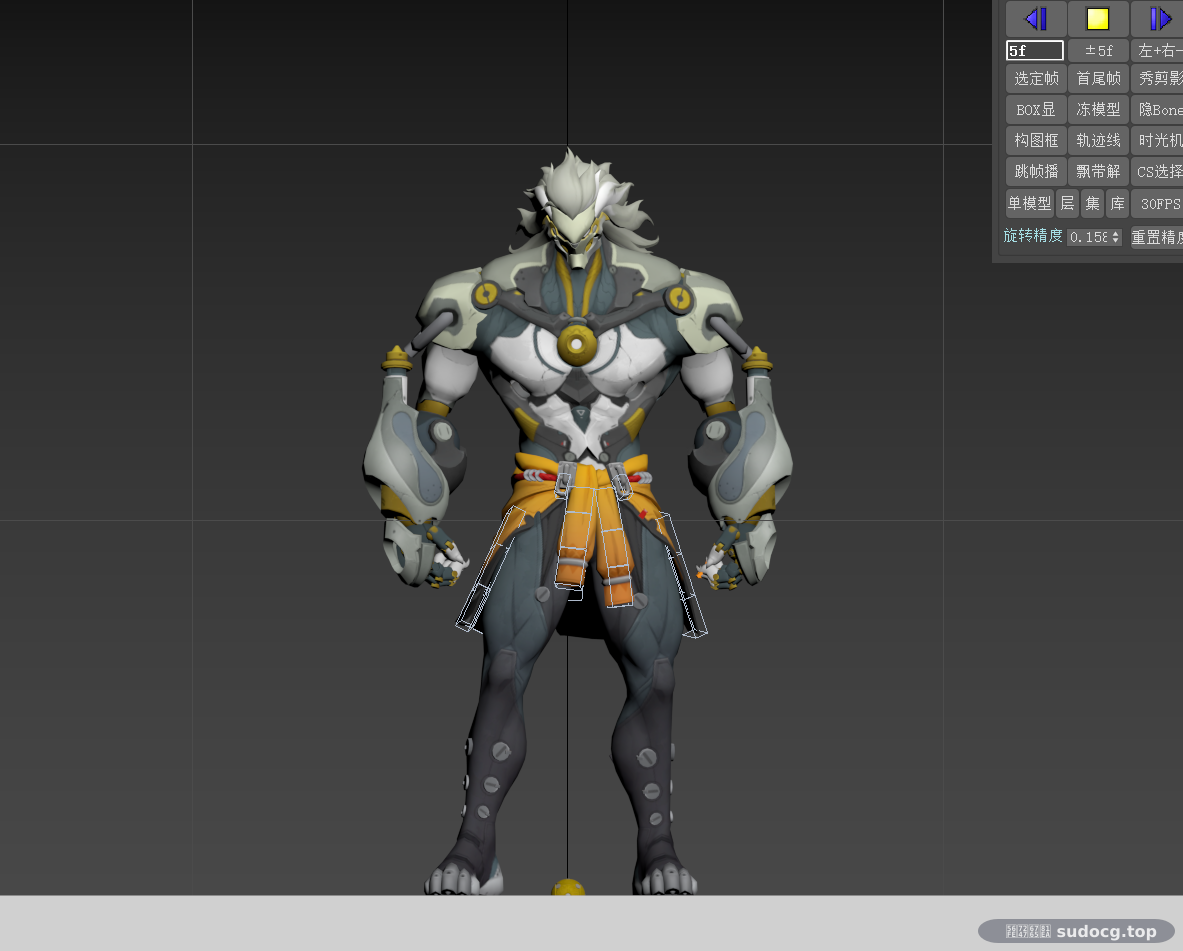1183x951 pixels.
Task: Open the 集 set tab
Action: (x=1092, y=203)
